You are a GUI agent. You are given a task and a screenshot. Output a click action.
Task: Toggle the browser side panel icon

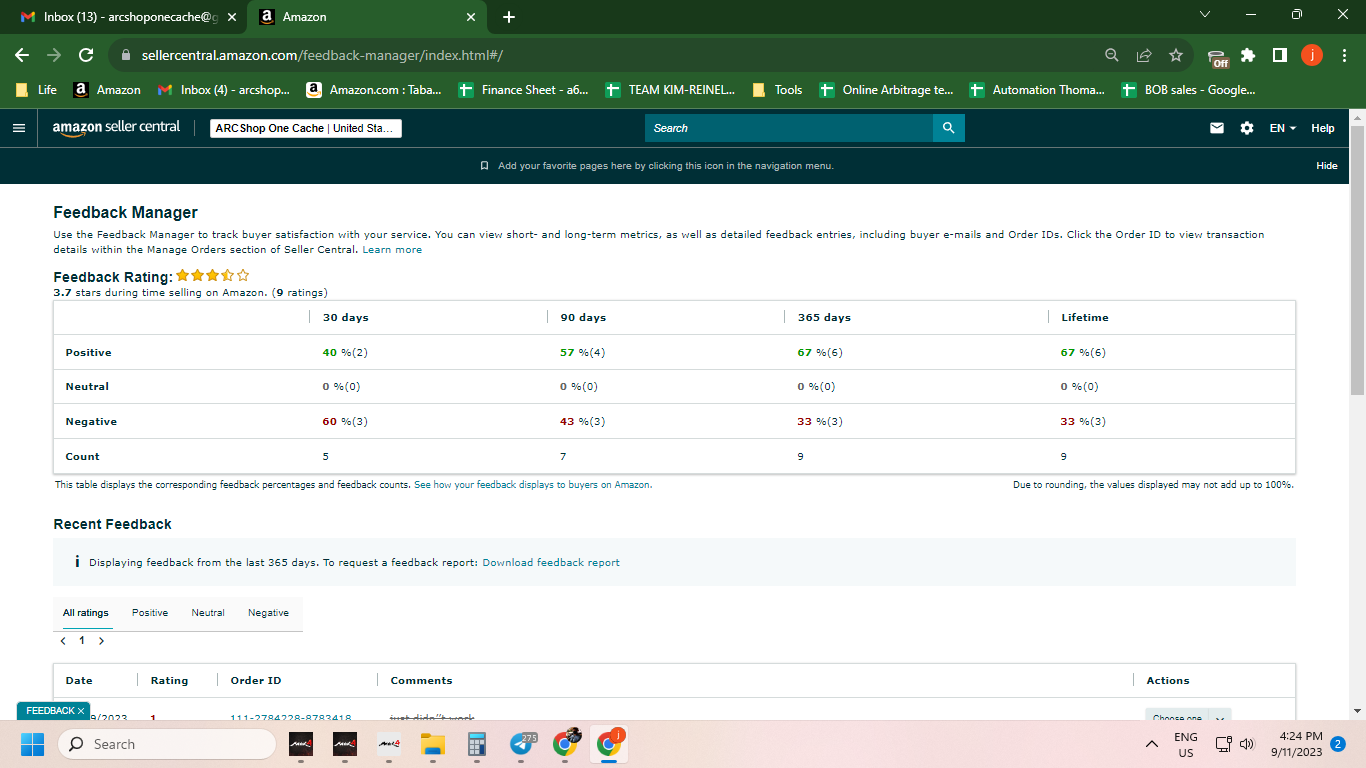point(1280,55)
